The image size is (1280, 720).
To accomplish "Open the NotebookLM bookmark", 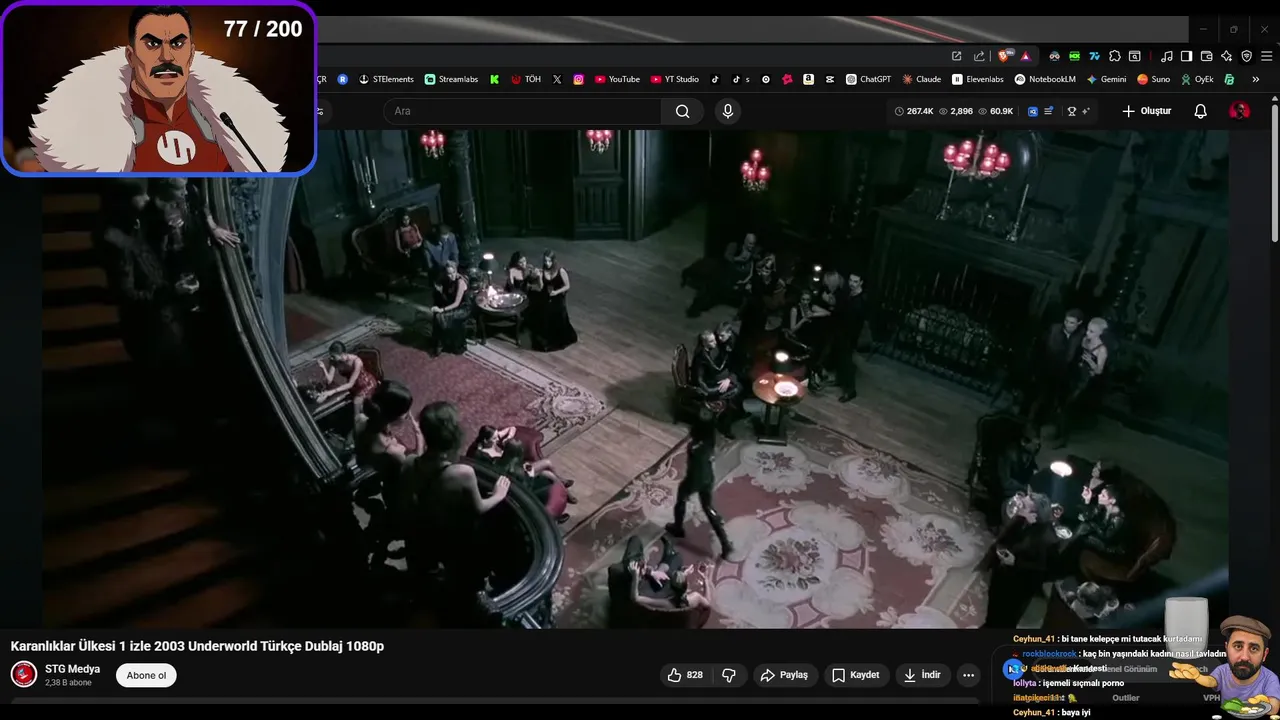I will click(1045, 79).
